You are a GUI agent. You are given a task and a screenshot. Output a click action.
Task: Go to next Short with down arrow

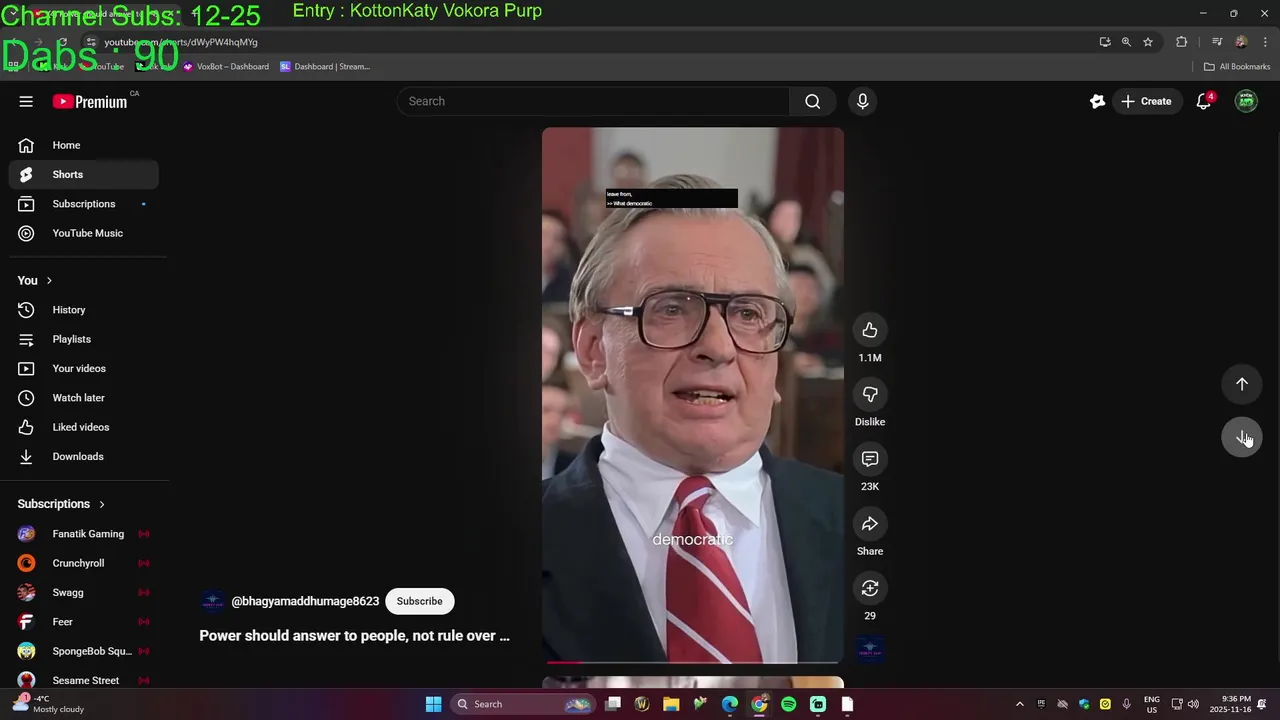coord(1242,438)
